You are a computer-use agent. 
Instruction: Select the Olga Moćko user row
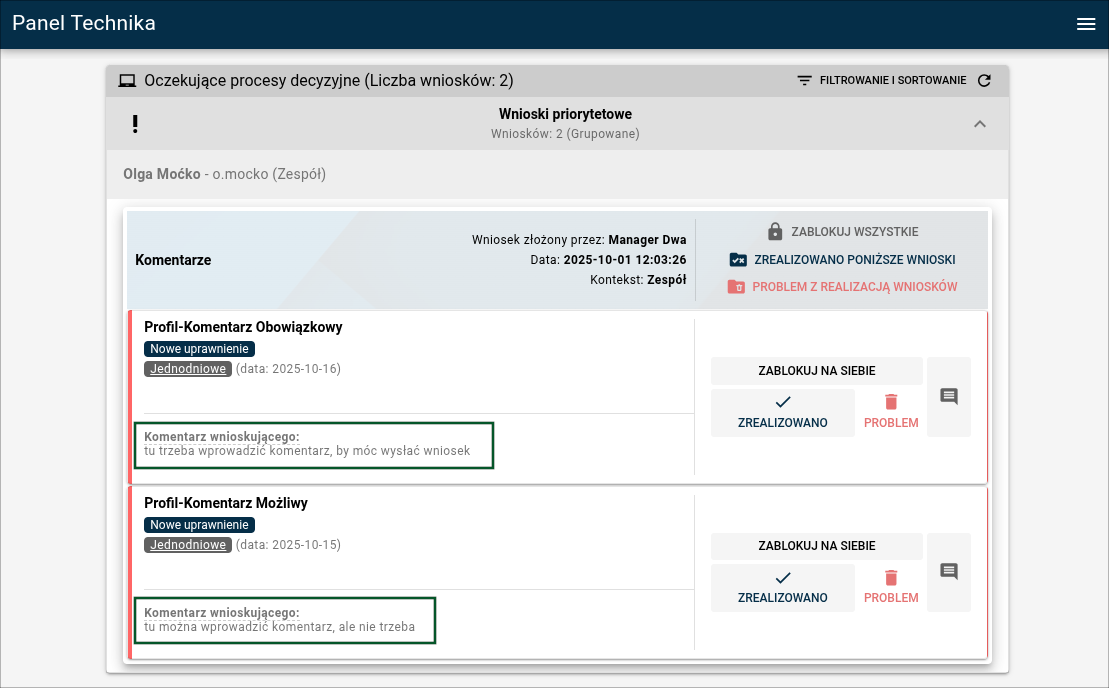click(224, 174)
